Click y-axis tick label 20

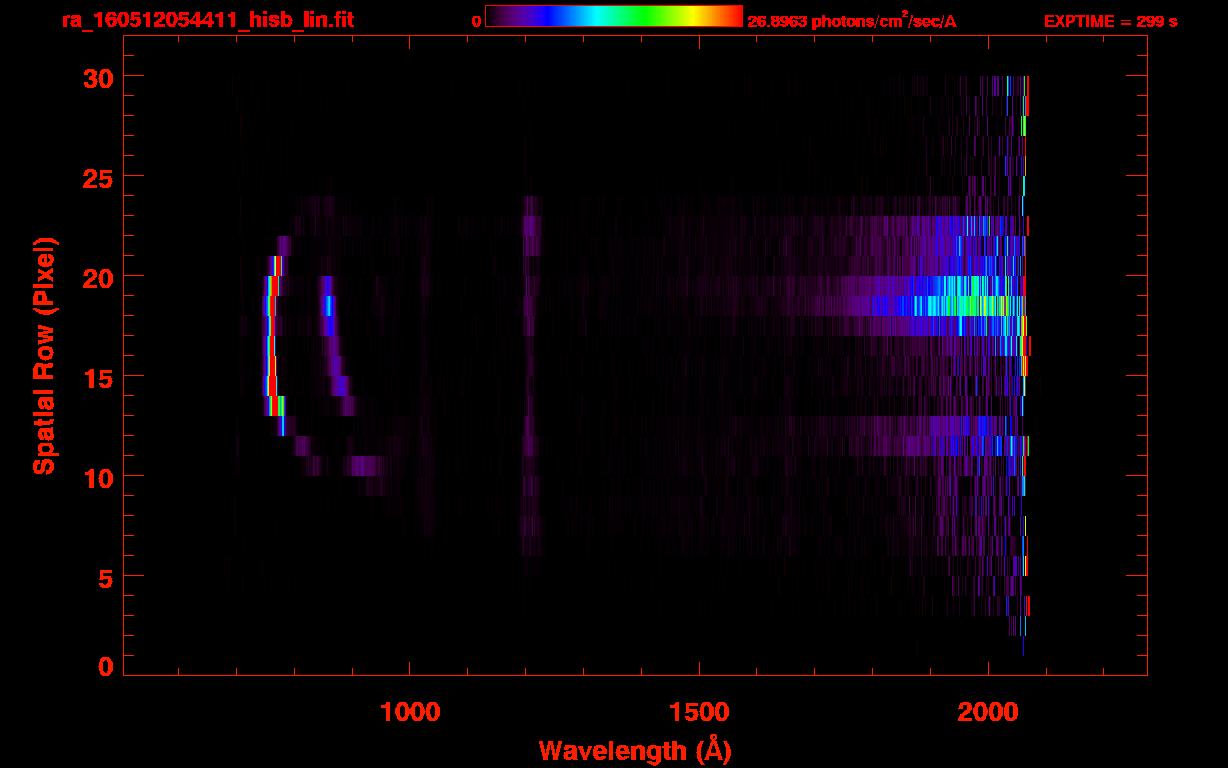pyautogui.click(x=96, y=277)
